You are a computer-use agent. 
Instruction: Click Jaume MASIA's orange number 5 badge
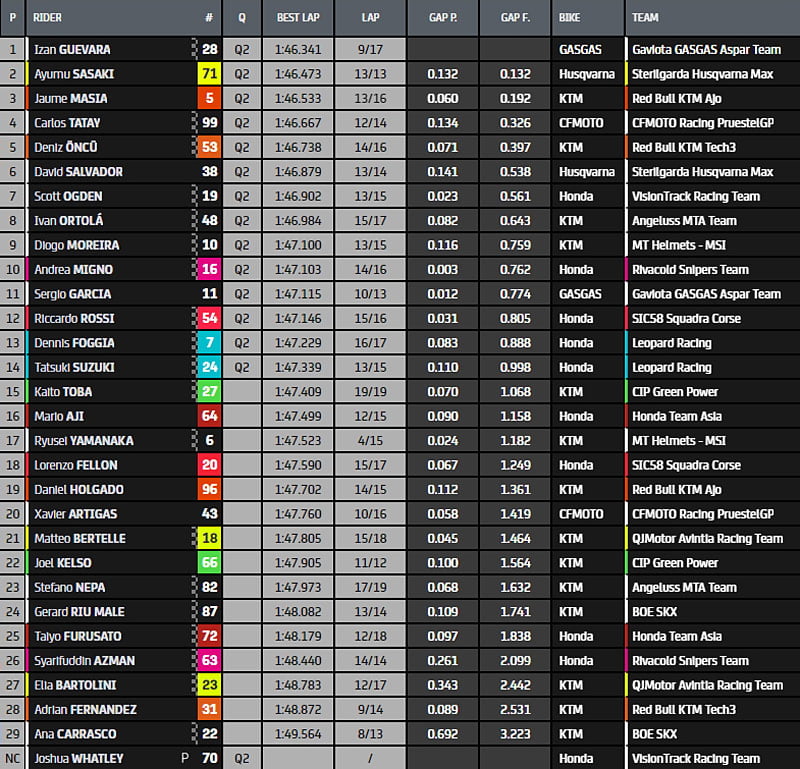209,98
